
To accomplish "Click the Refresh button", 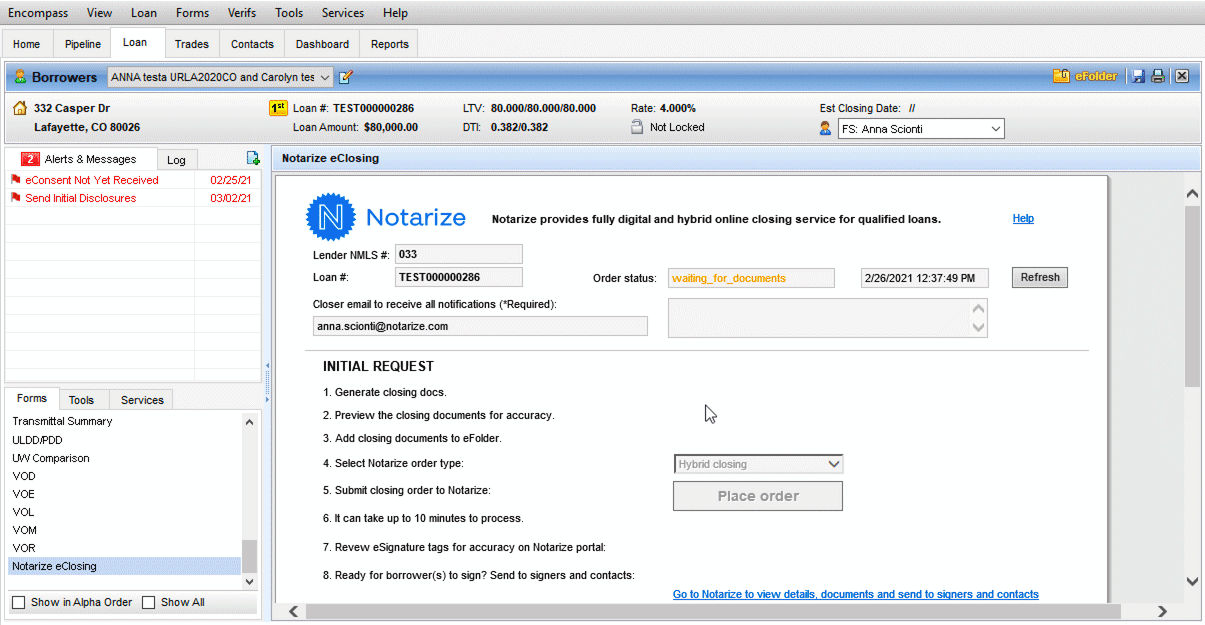I will [x=1040, y=278].
